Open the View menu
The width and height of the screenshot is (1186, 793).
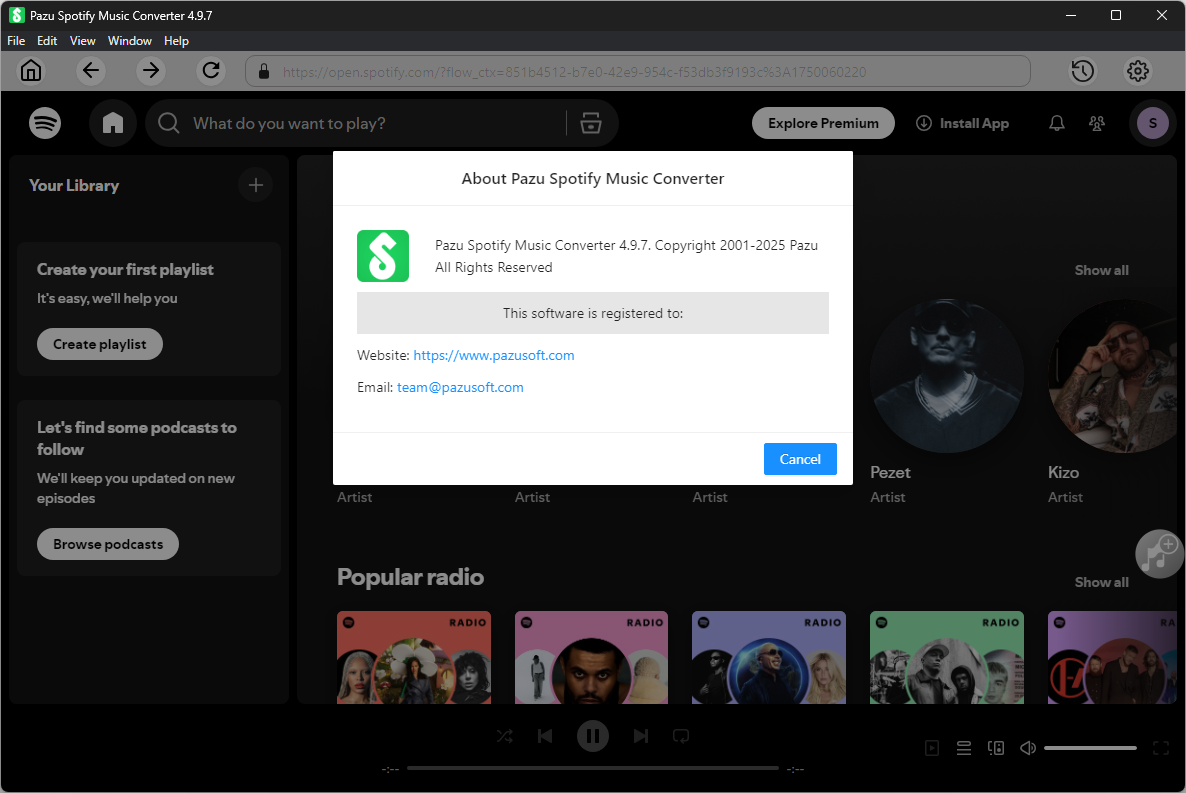click(x=82, y=41)
